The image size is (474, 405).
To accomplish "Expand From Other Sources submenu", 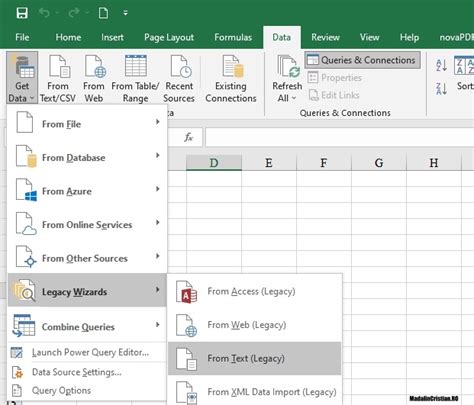I will (x=87, y=258).
